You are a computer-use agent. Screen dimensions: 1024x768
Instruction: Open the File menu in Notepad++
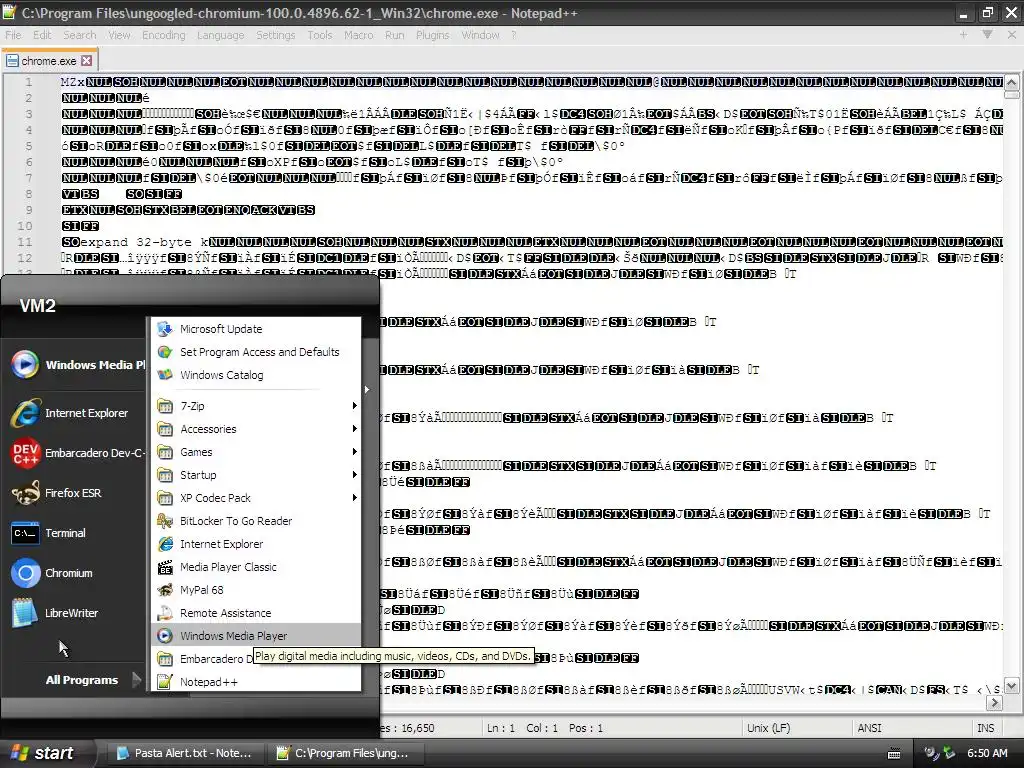pyautogui.click(x=13, y=35)
